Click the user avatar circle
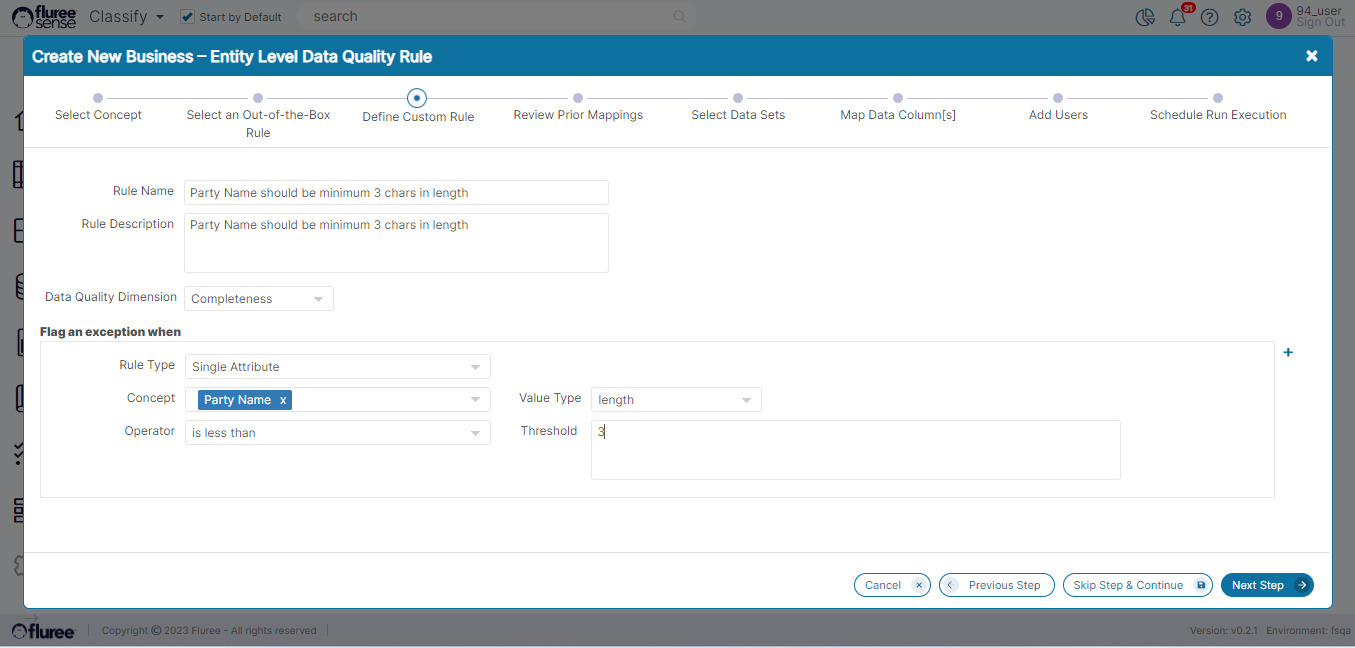 [x=1278, y=16]
